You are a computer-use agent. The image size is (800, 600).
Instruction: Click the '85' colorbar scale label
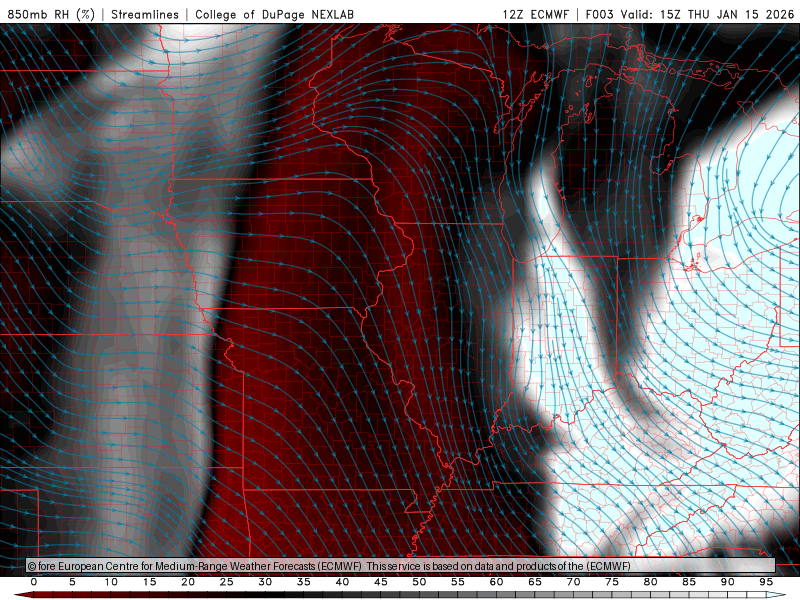(x=689, y=582)
